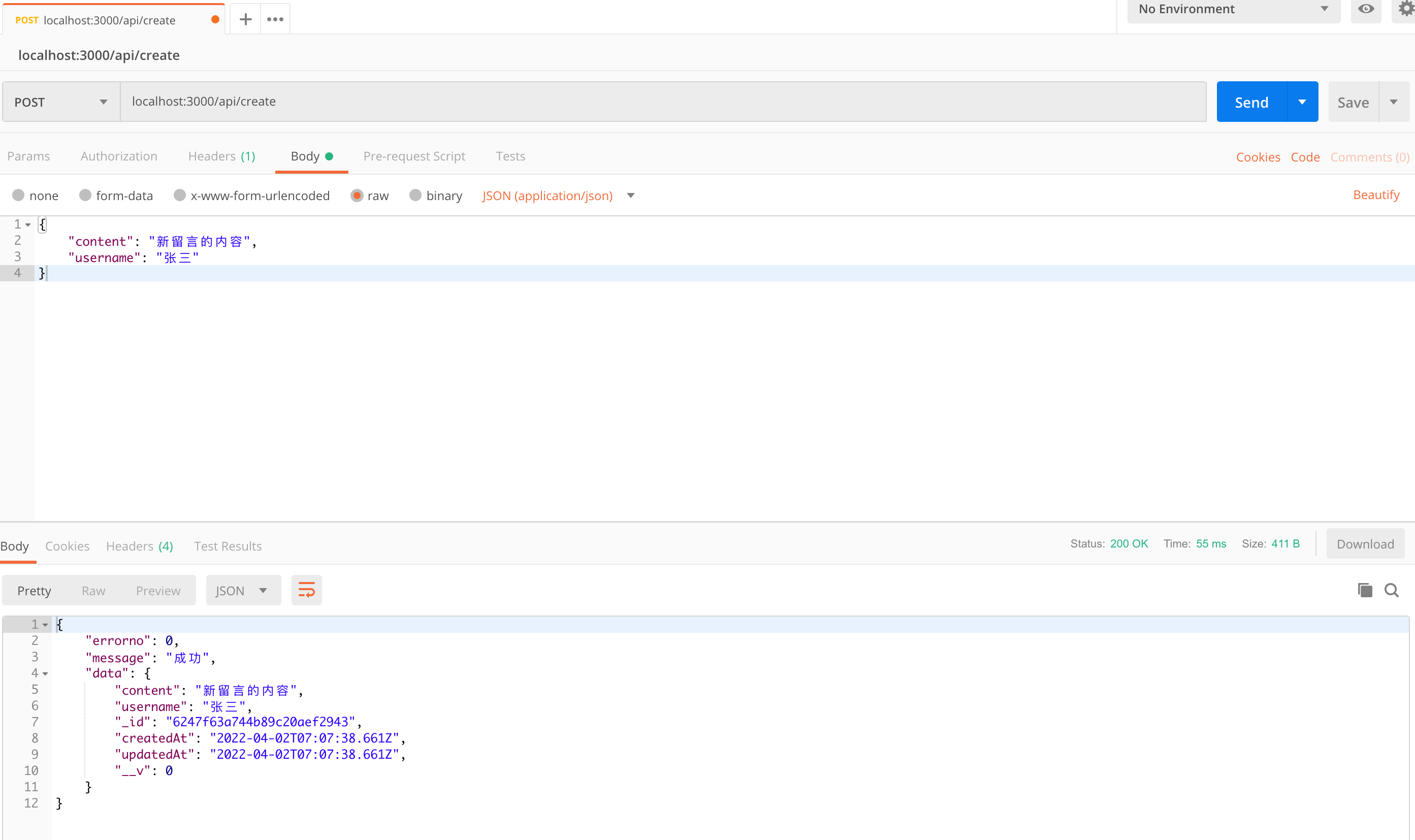Click the request URL input field
1415x840 pixels.
[662, 102]
